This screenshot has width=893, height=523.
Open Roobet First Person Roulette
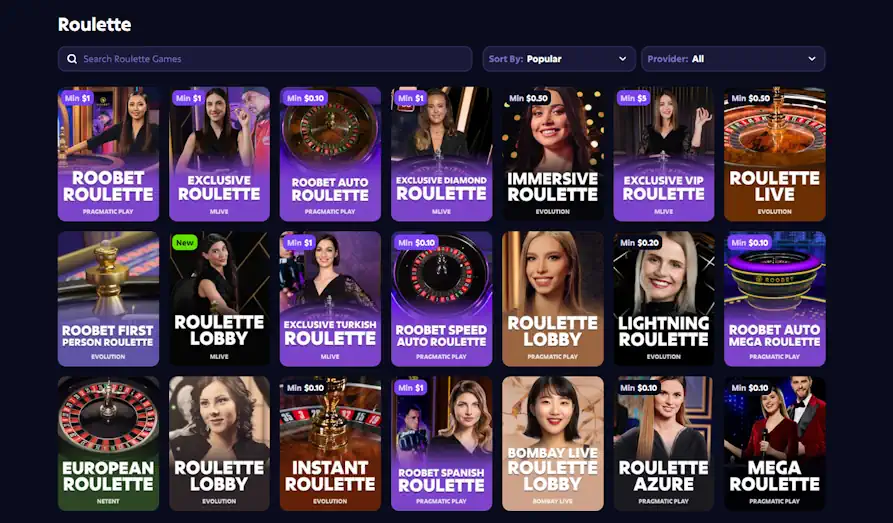coord(108,299)
